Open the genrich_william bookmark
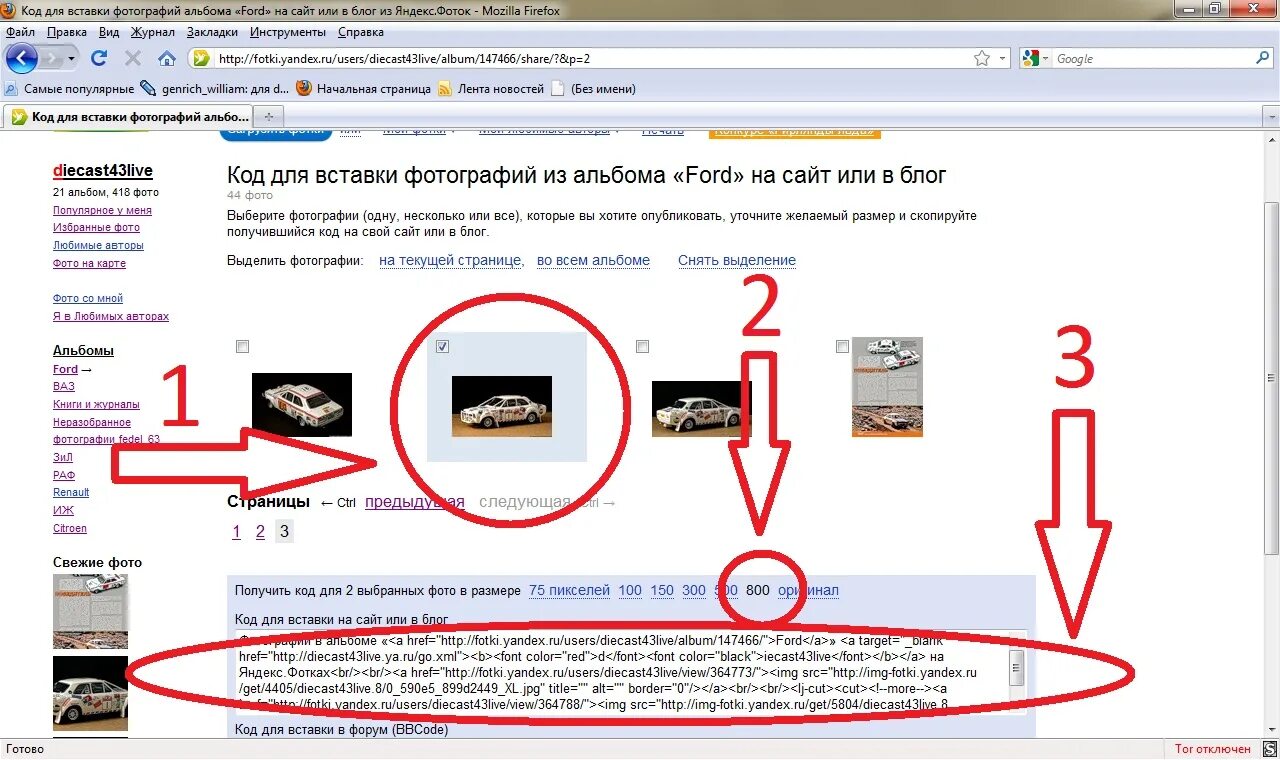This screenshot has width=1280, height=760. [x=215, y=89]
